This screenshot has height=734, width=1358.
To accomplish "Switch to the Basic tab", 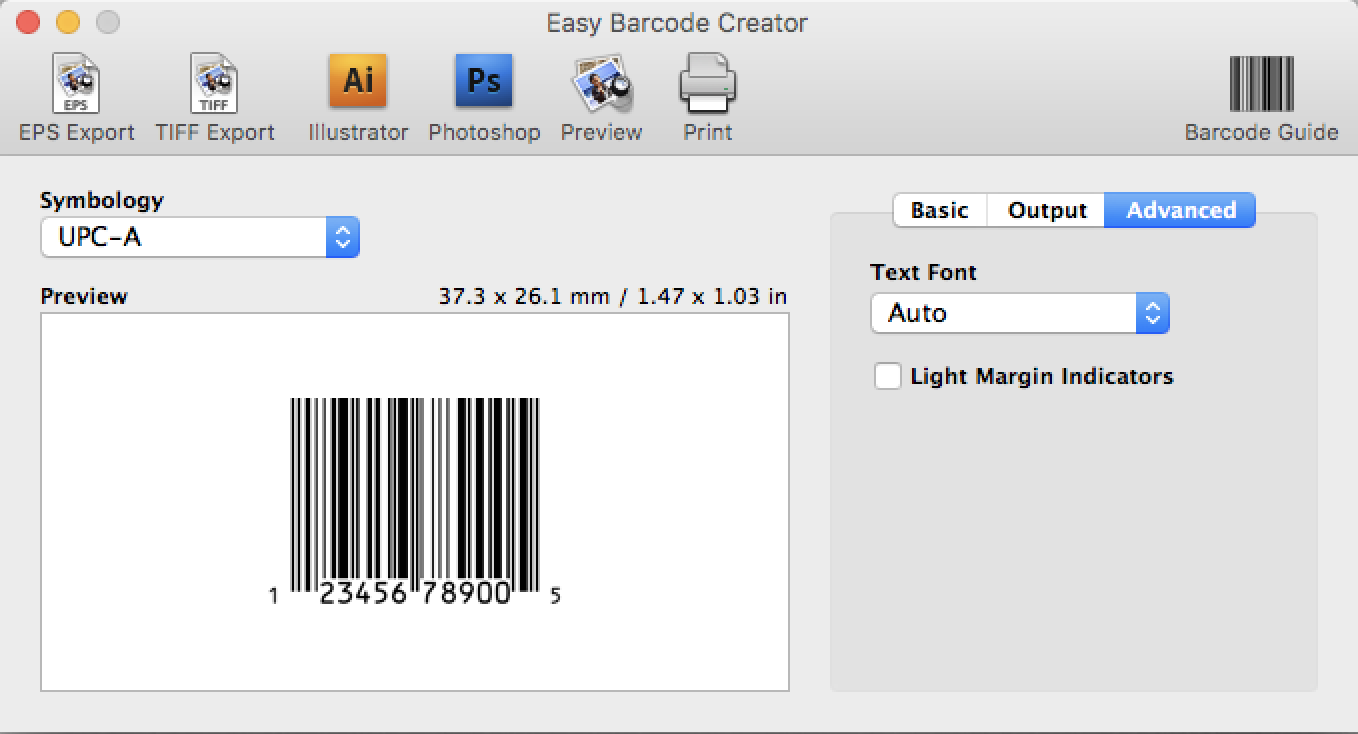I will coord(939,211).
